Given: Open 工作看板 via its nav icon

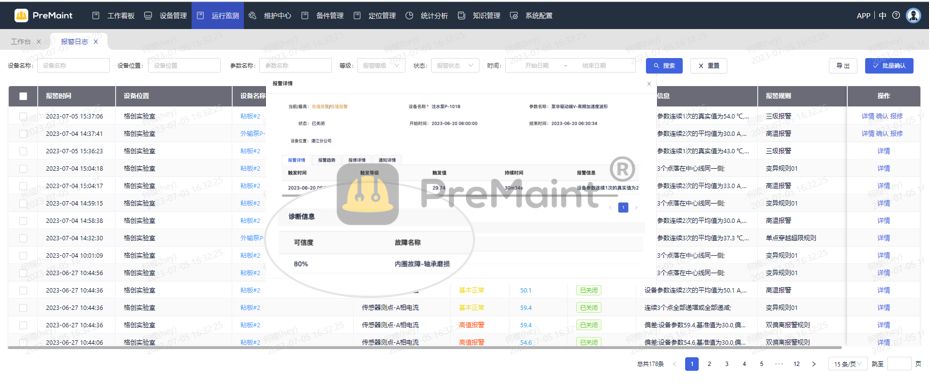Looking at the screenshot, I should [x=95, y=16].
